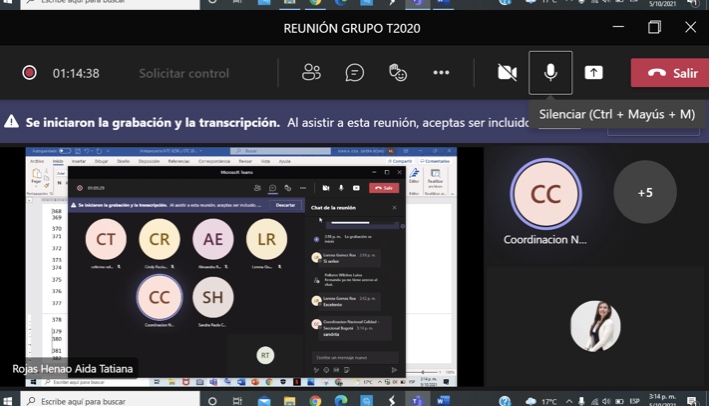Leave the meeting with the red Salir button

669,73
